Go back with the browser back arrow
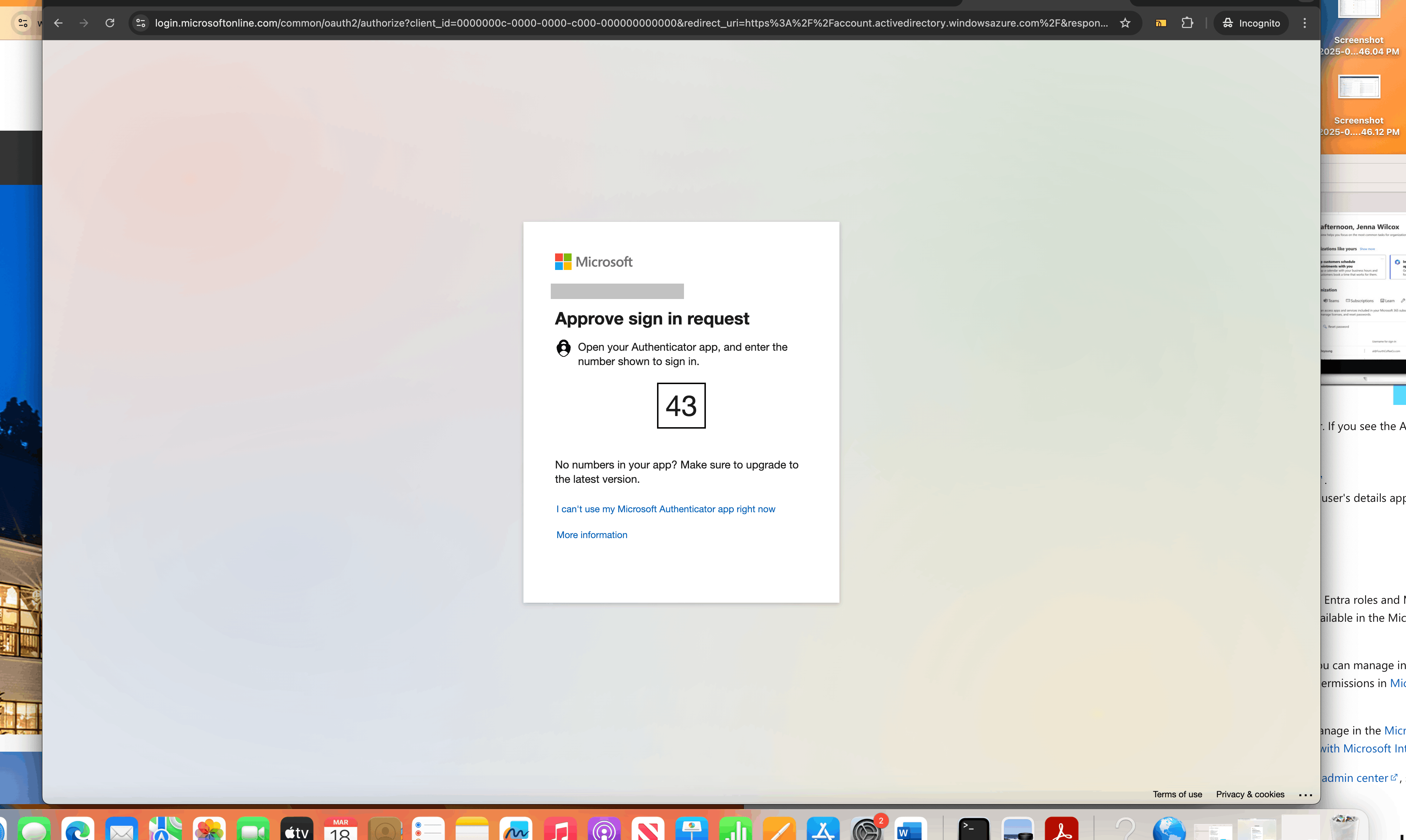 (x=58, y=23)
